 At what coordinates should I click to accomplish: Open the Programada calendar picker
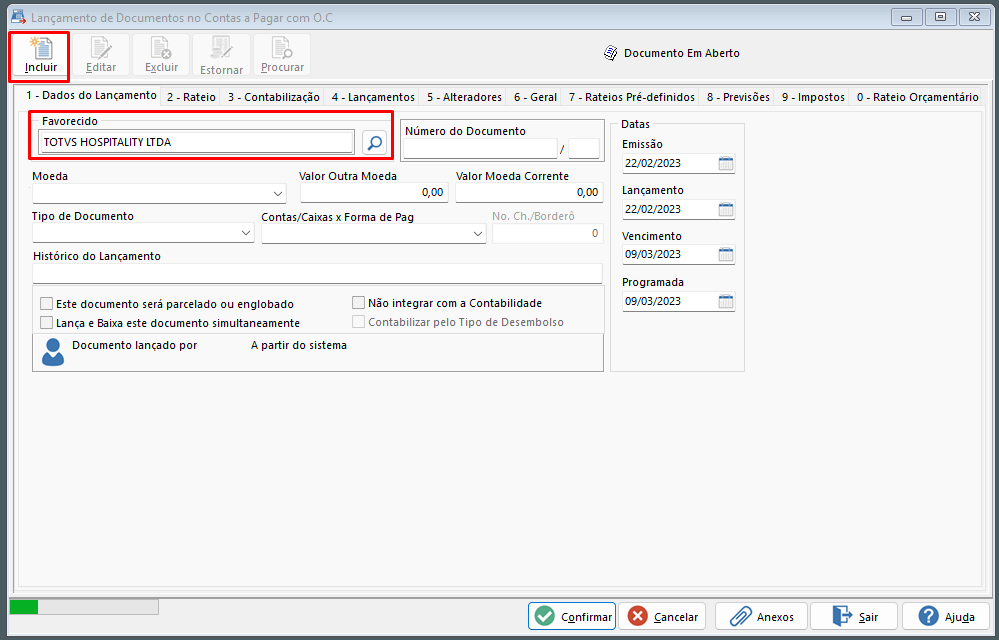click(x=726, y=301)
